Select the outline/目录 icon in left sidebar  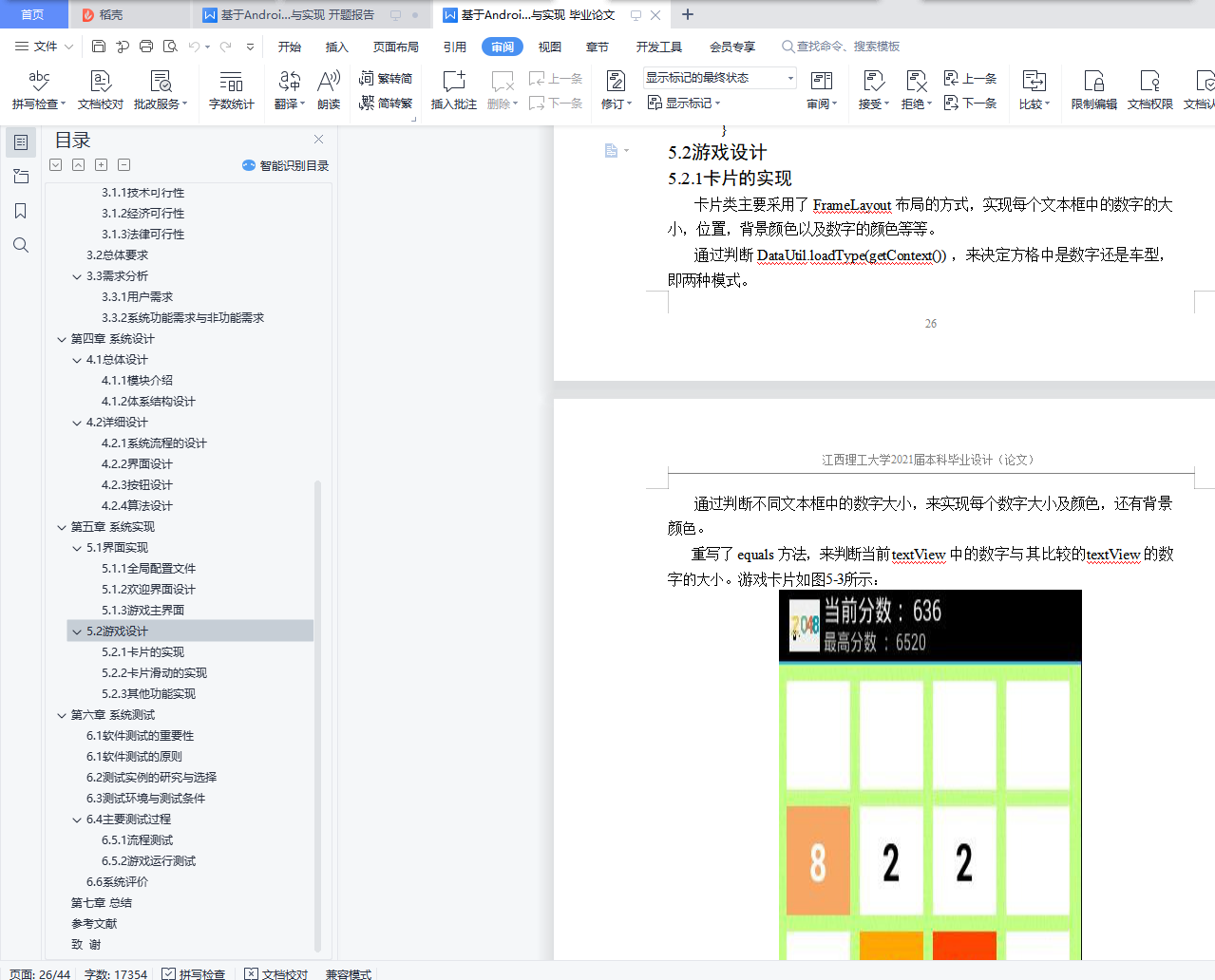20,142
